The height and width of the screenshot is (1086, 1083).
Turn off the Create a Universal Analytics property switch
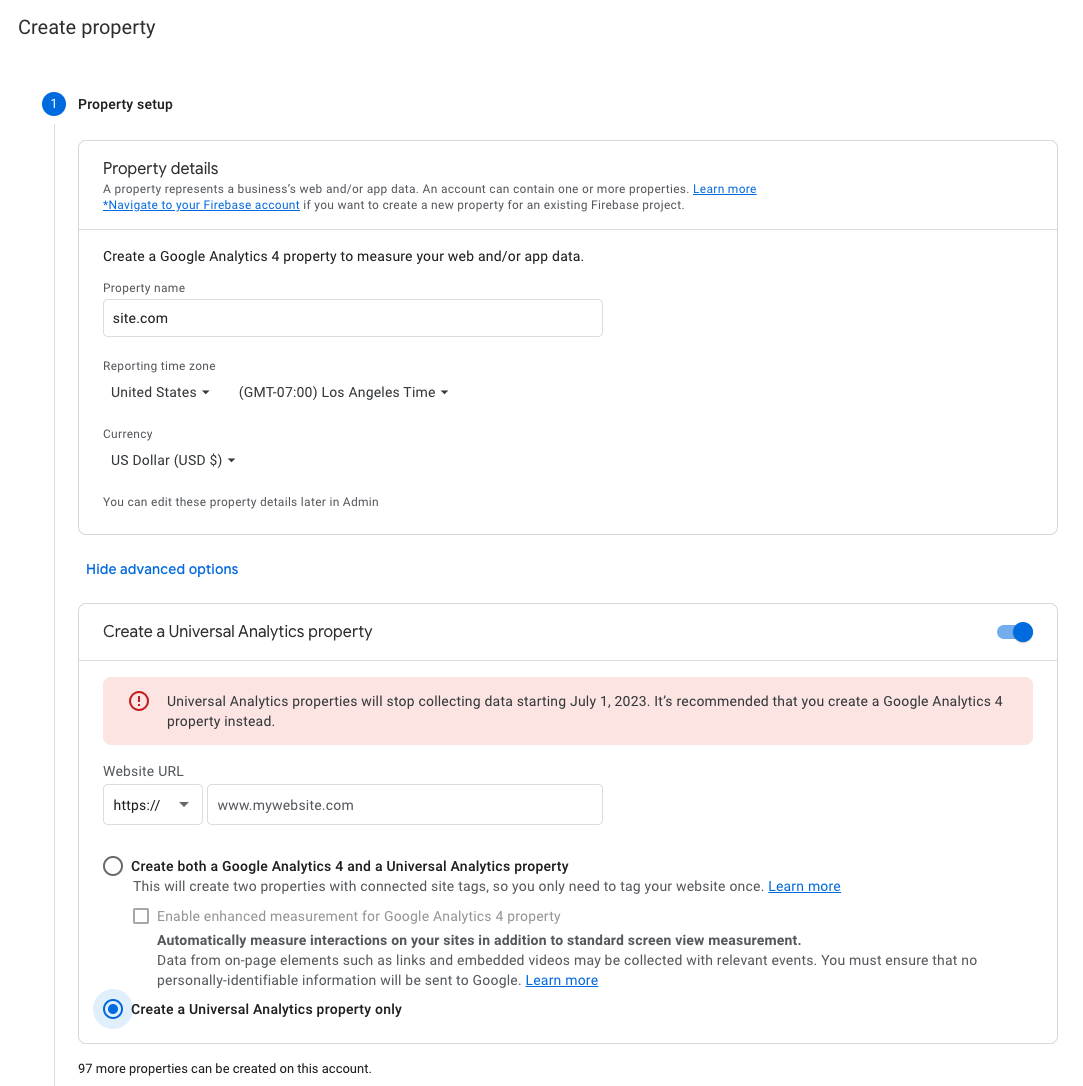[x=1014, y=631]
